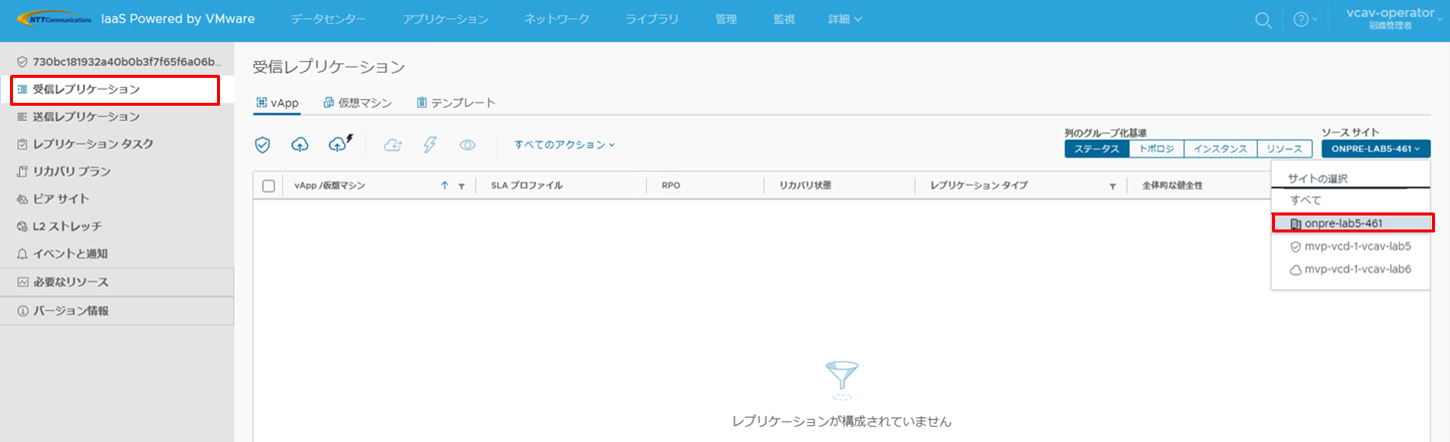This screenshot has width=1450, height=442.
Task: Click the empty-state funnel icon
Action: 841,379
